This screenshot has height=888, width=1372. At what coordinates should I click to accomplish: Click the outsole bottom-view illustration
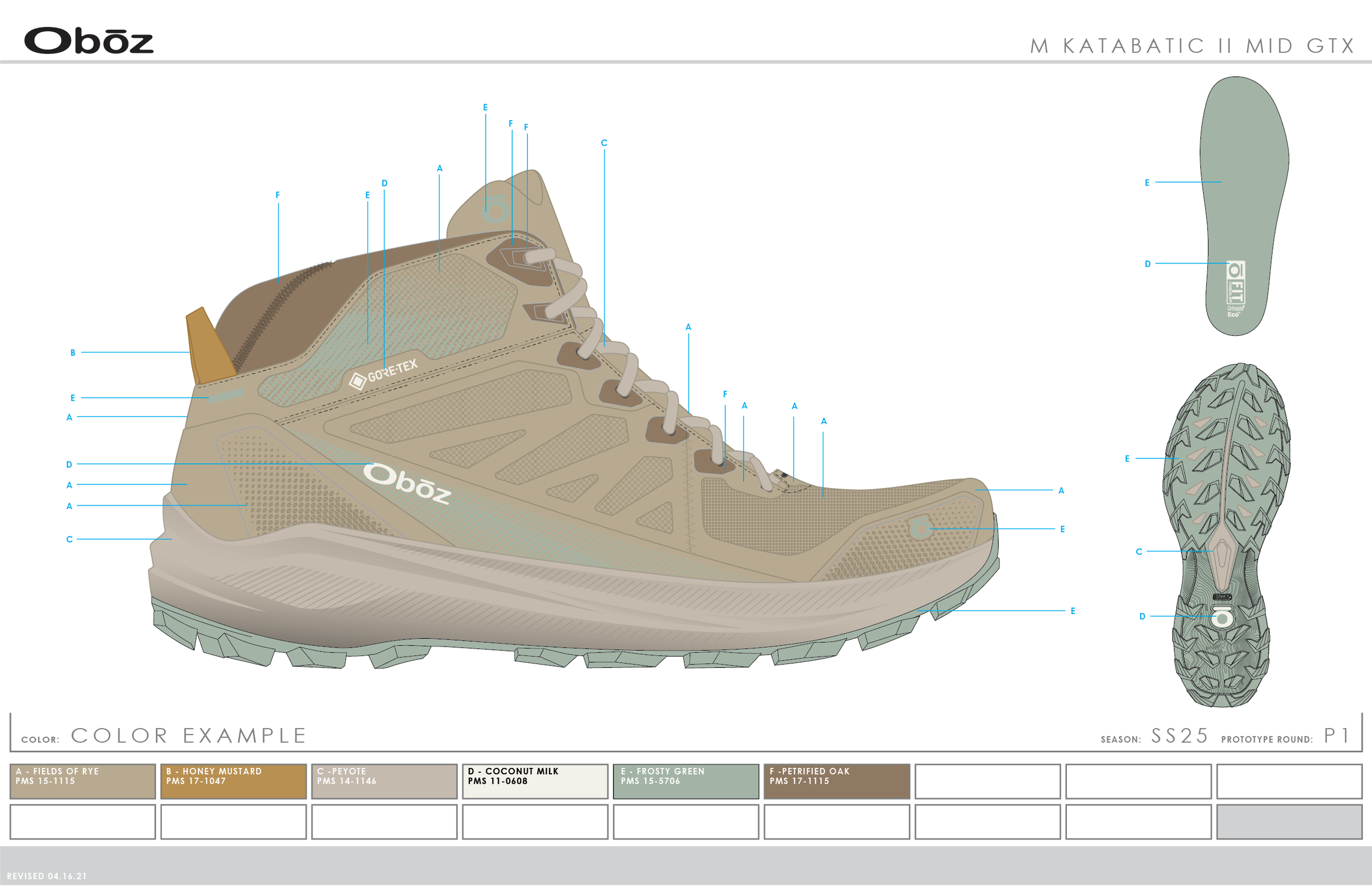pos(1227,536)
